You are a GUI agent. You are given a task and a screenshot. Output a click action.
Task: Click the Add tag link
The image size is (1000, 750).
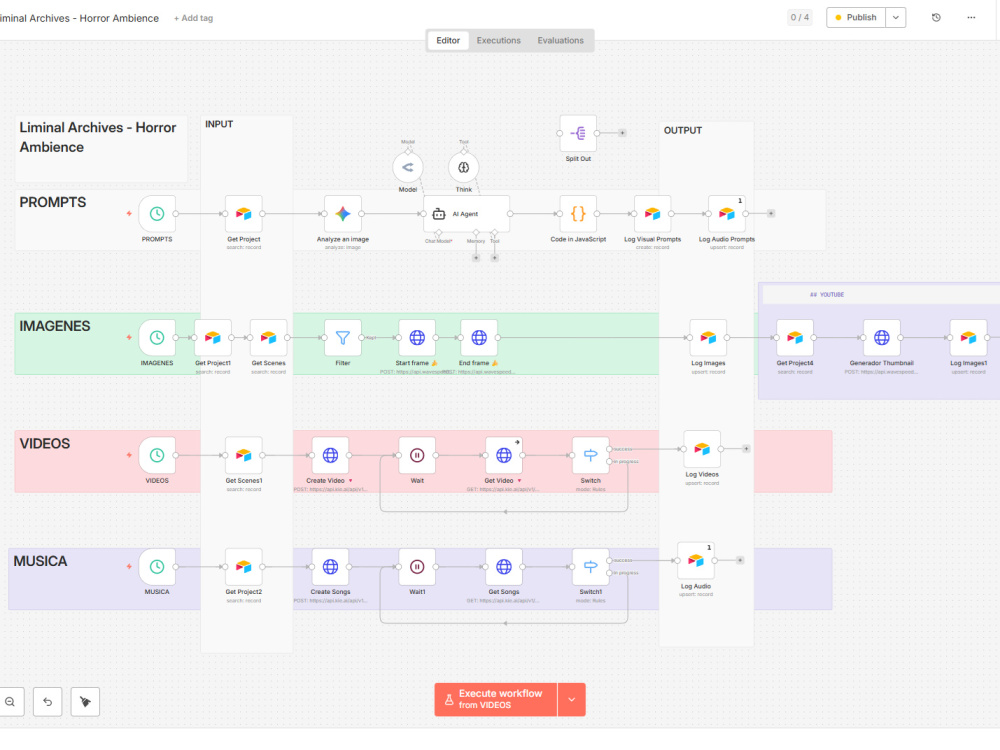coord(193,18)
